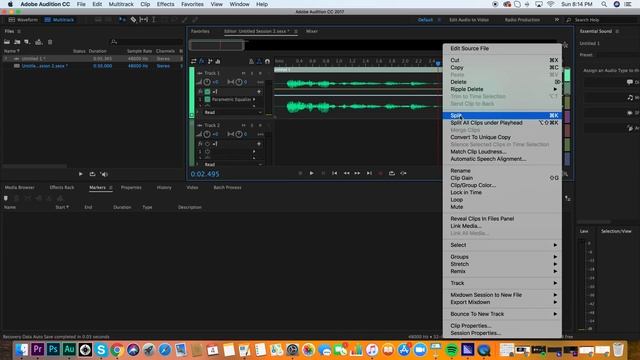
Task: Switch to the Media Browser tab
Action: coord(20,187)
